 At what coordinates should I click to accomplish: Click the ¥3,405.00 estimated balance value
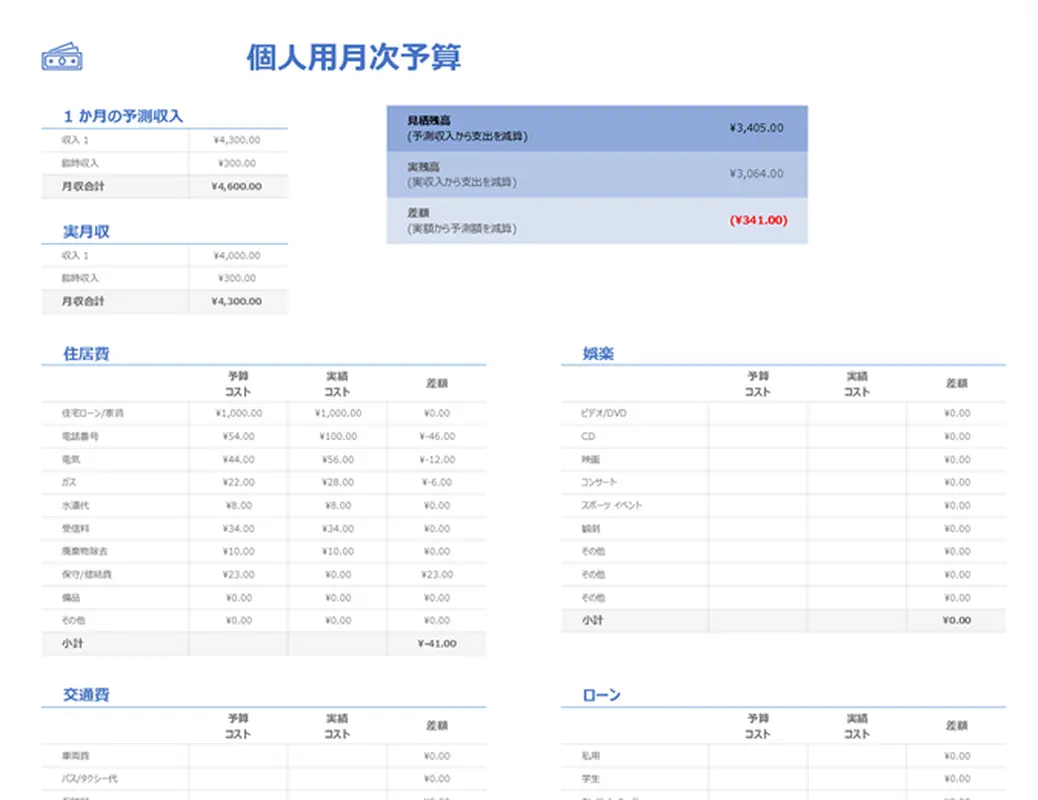pyautogui.click(x=757, y=127)
